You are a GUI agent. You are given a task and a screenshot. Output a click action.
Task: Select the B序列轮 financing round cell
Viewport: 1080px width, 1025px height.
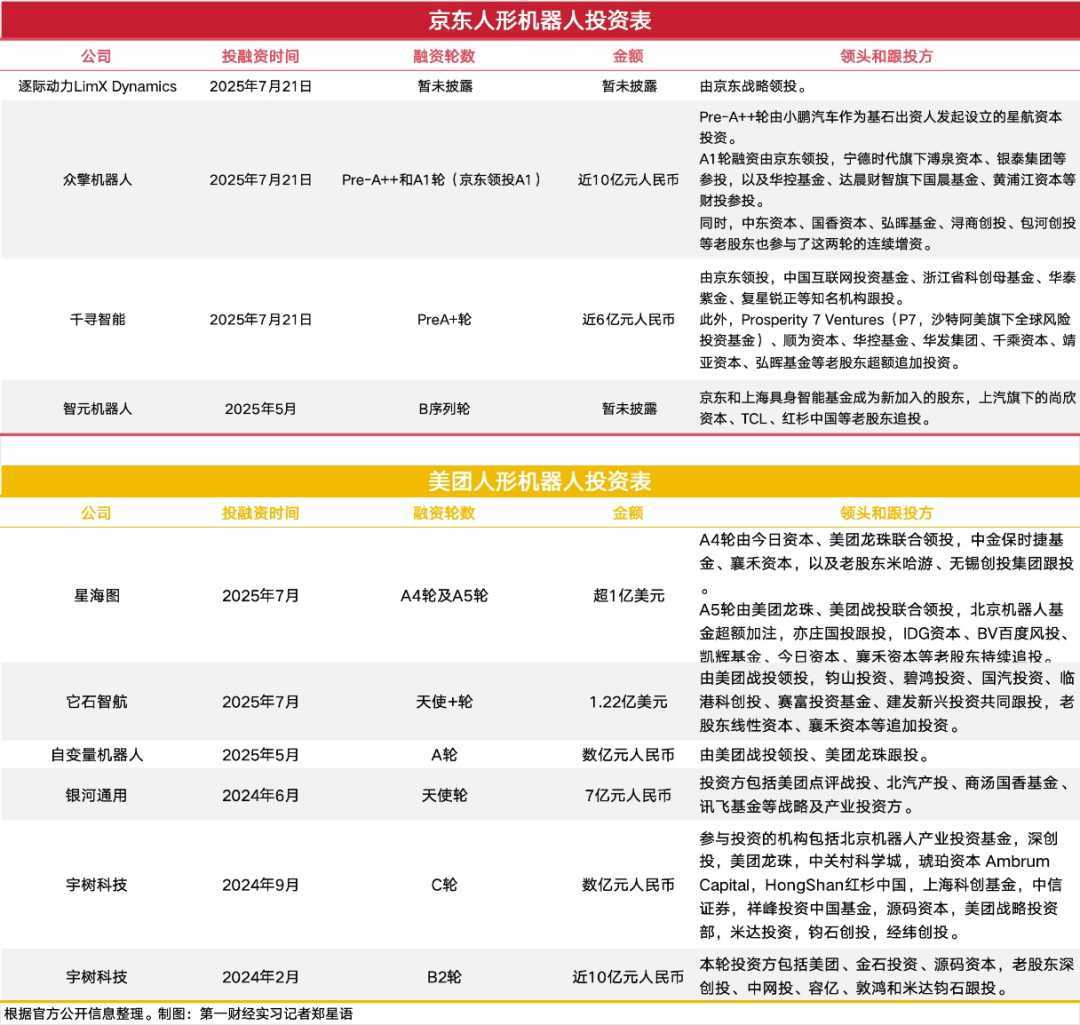tap(444, 408)
